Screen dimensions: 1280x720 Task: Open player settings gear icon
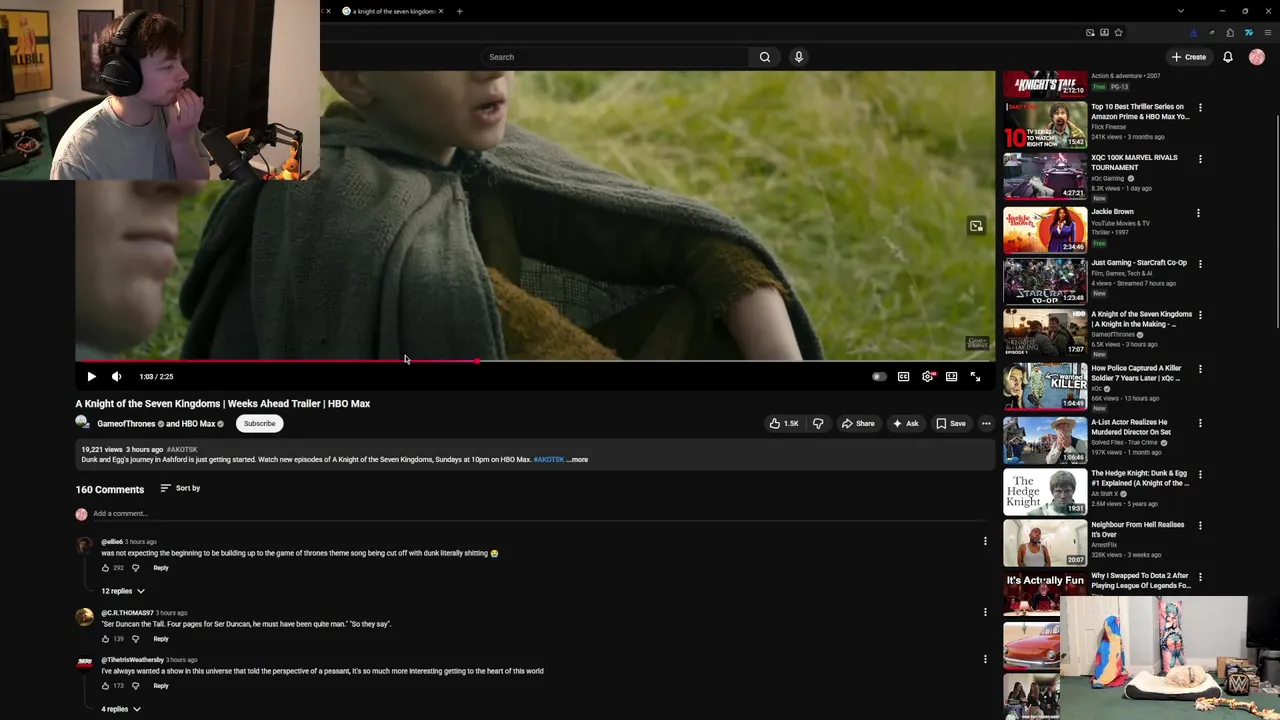point(927,377)
